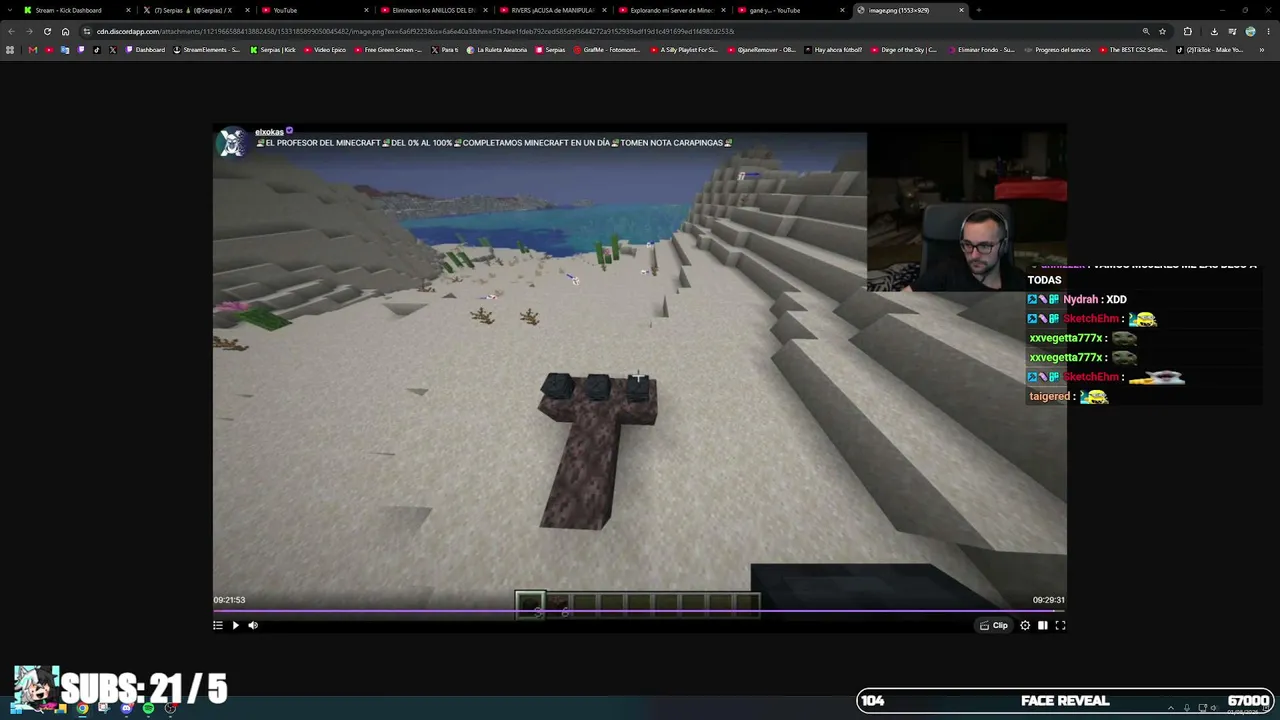
Task: Open A Silly Playlist bookmark
Action: point(684,50)
